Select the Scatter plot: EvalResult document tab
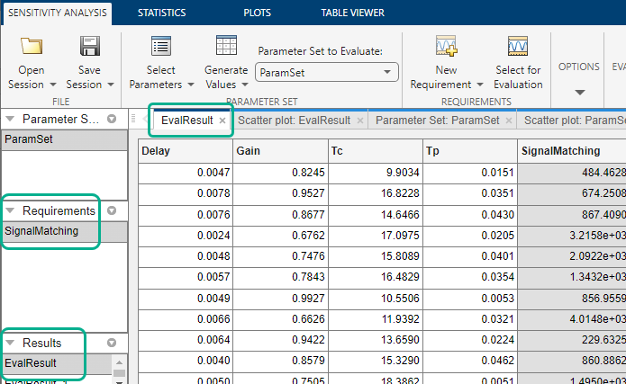The height and width of the screenshot is (384, 626). tap(294, 120)
